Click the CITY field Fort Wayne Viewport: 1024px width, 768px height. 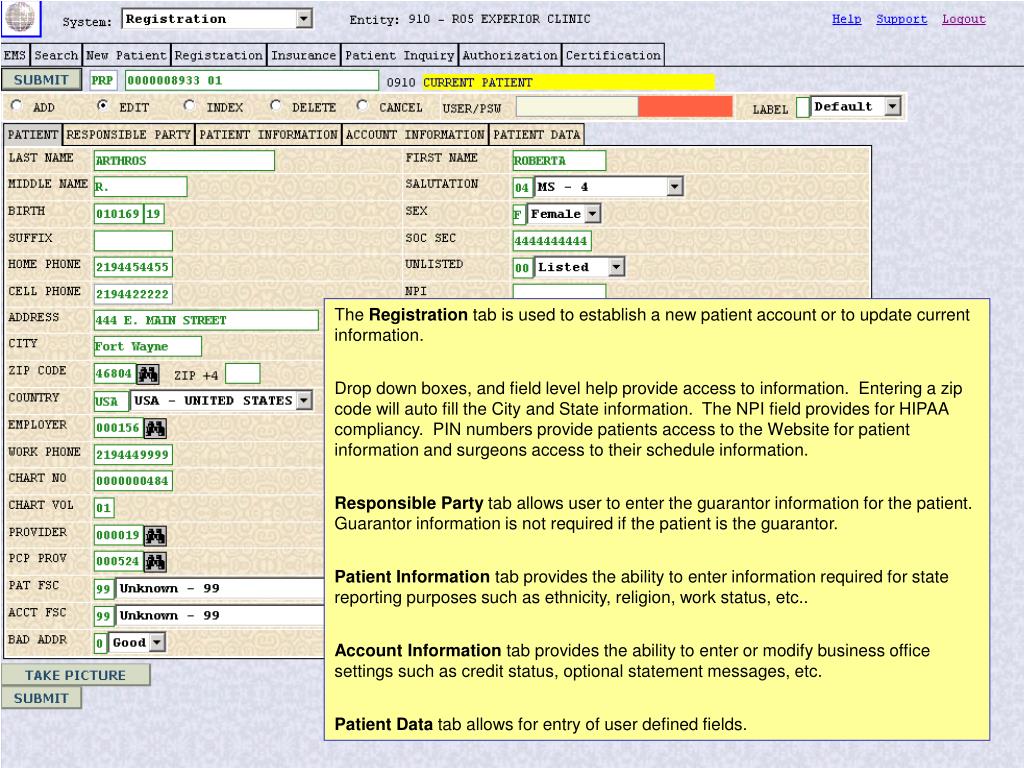(x=148, y=346)
